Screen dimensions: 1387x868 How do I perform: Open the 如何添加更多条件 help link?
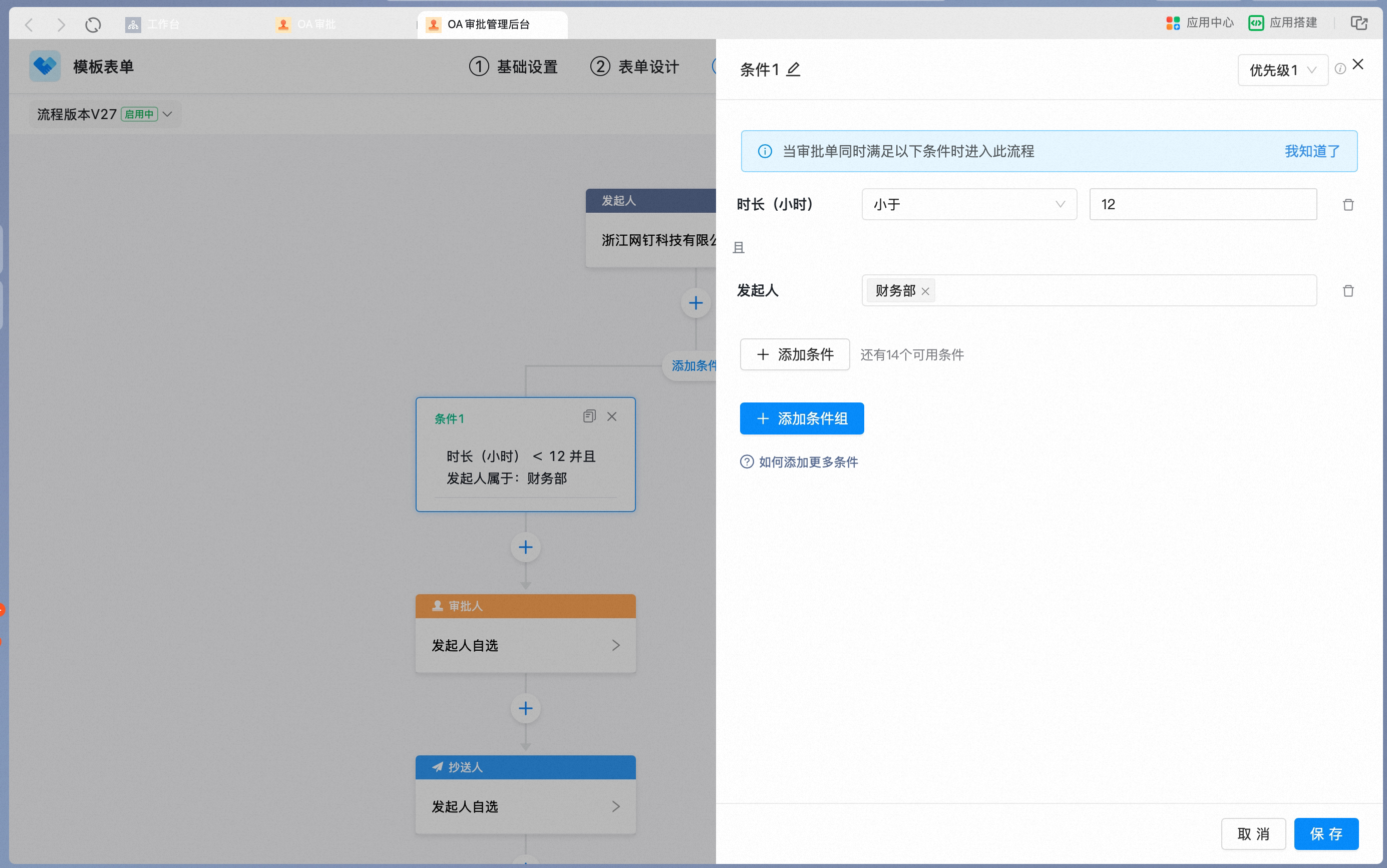tap(799, 462)
